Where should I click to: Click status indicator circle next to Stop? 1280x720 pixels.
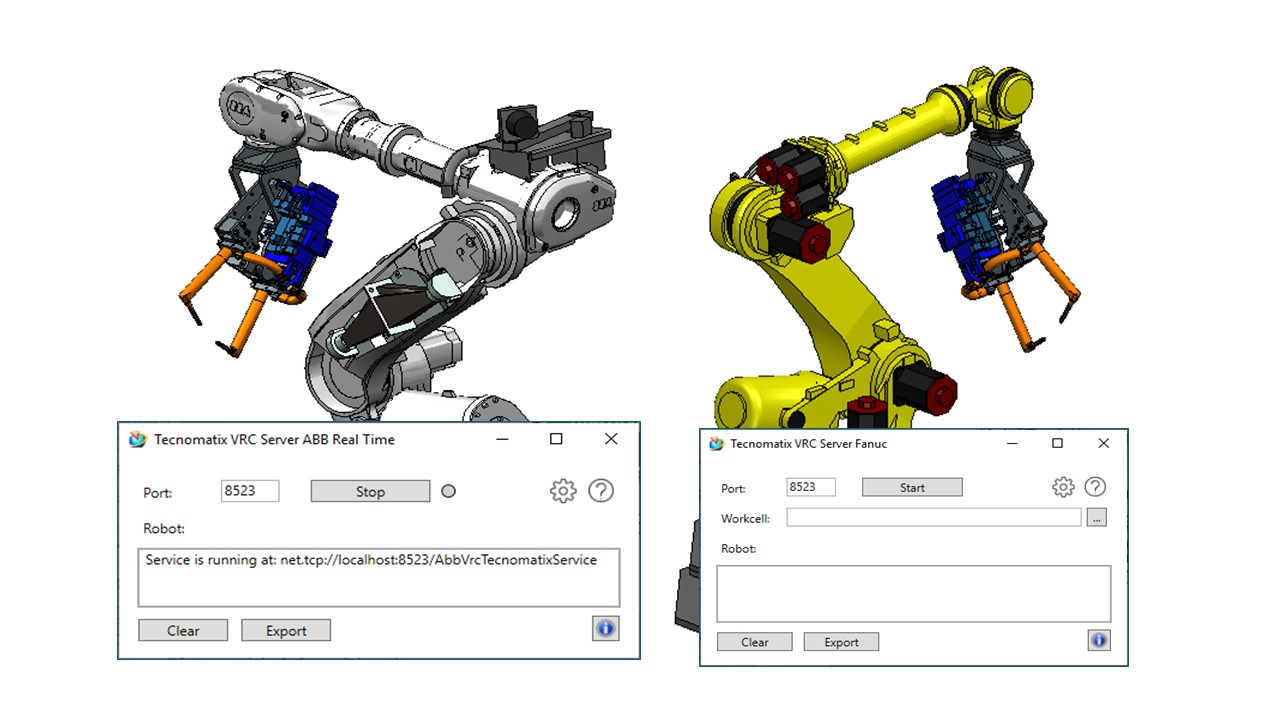[x=448, y=491]
